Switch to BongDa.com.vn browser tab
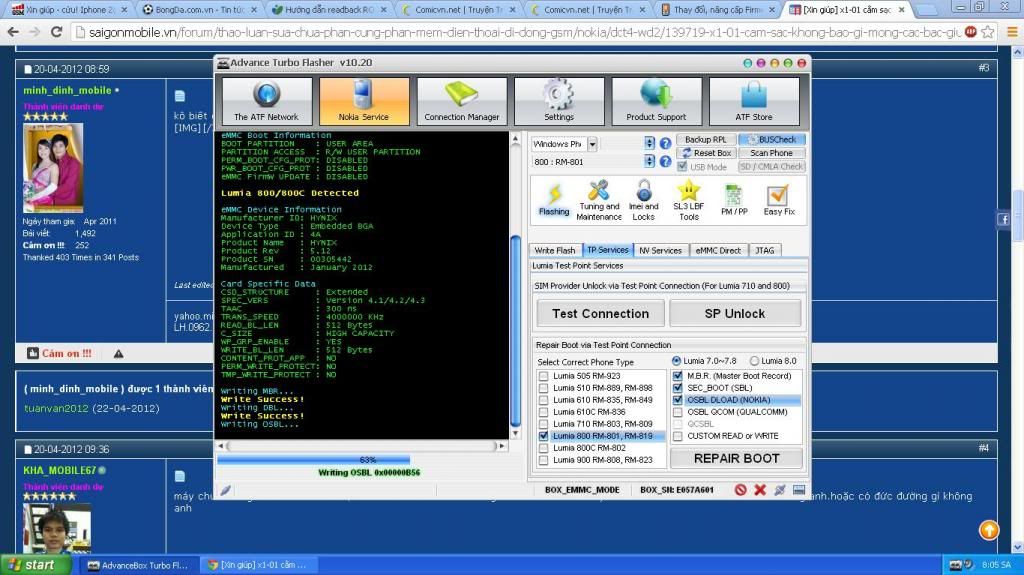This screenshot has width=1024, height=575. tap(200, 10)
